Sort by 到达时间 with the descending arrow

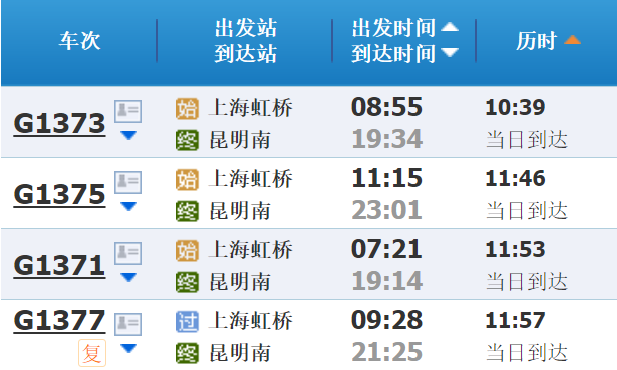pos(450,52)
